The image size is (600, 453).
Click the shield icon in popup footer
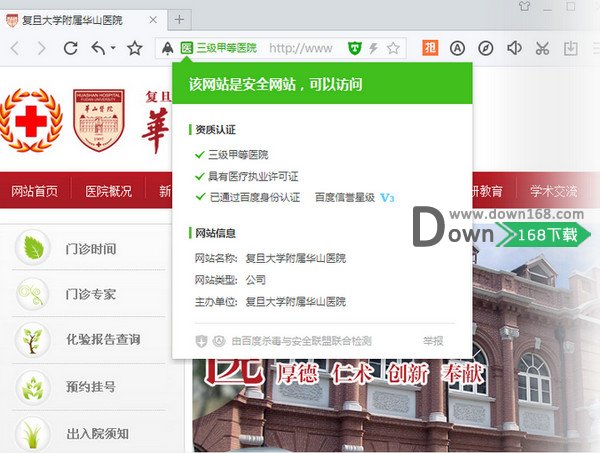[x=201, y=341]
